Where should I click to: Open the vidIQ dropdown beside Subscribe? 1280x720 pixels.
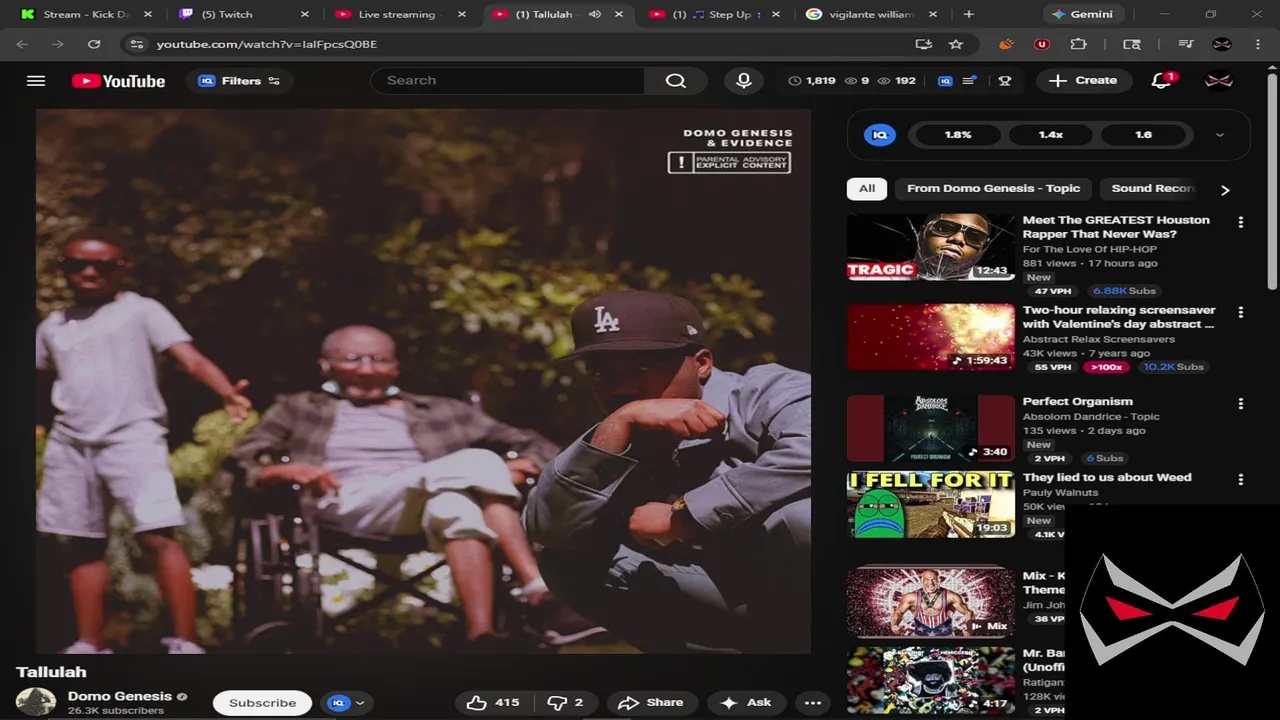coord(345,703)
